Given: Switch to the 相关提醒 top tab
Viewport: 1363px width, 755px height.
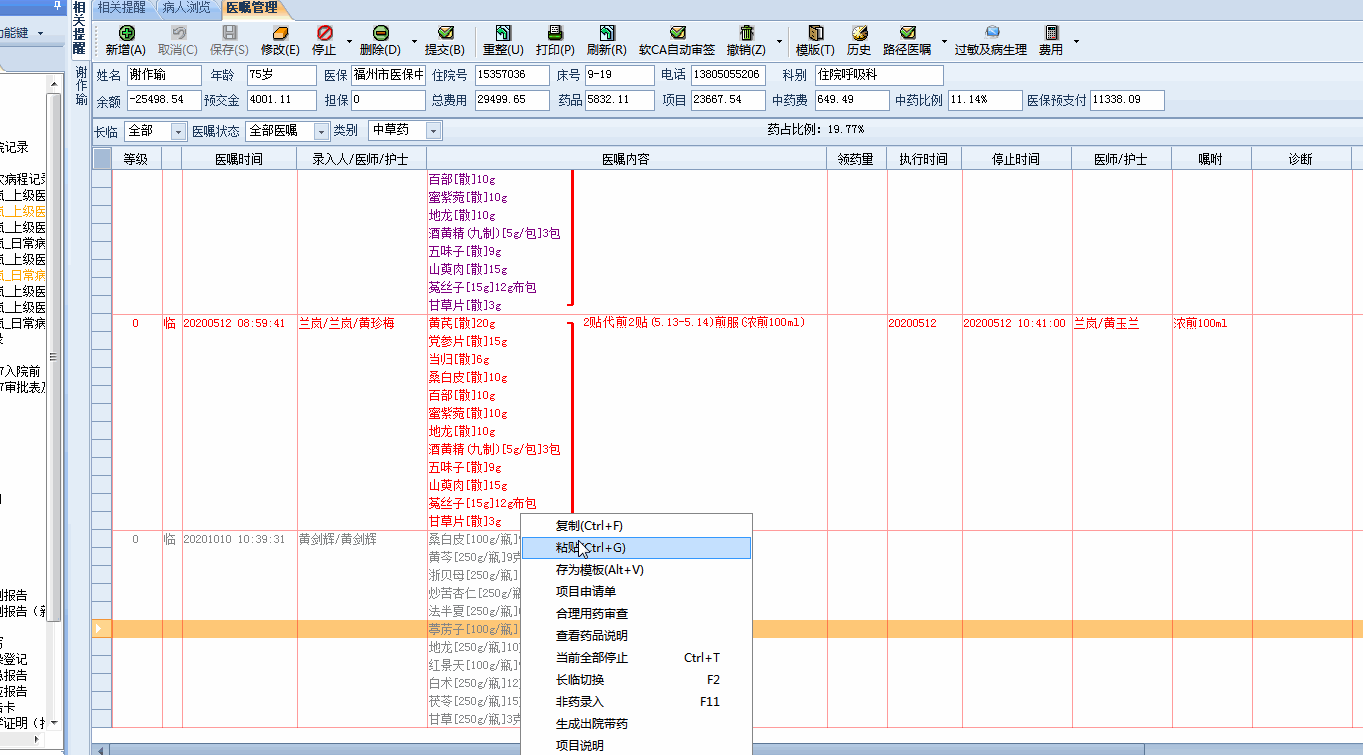Looking at the screenshot, I should 121,8.
